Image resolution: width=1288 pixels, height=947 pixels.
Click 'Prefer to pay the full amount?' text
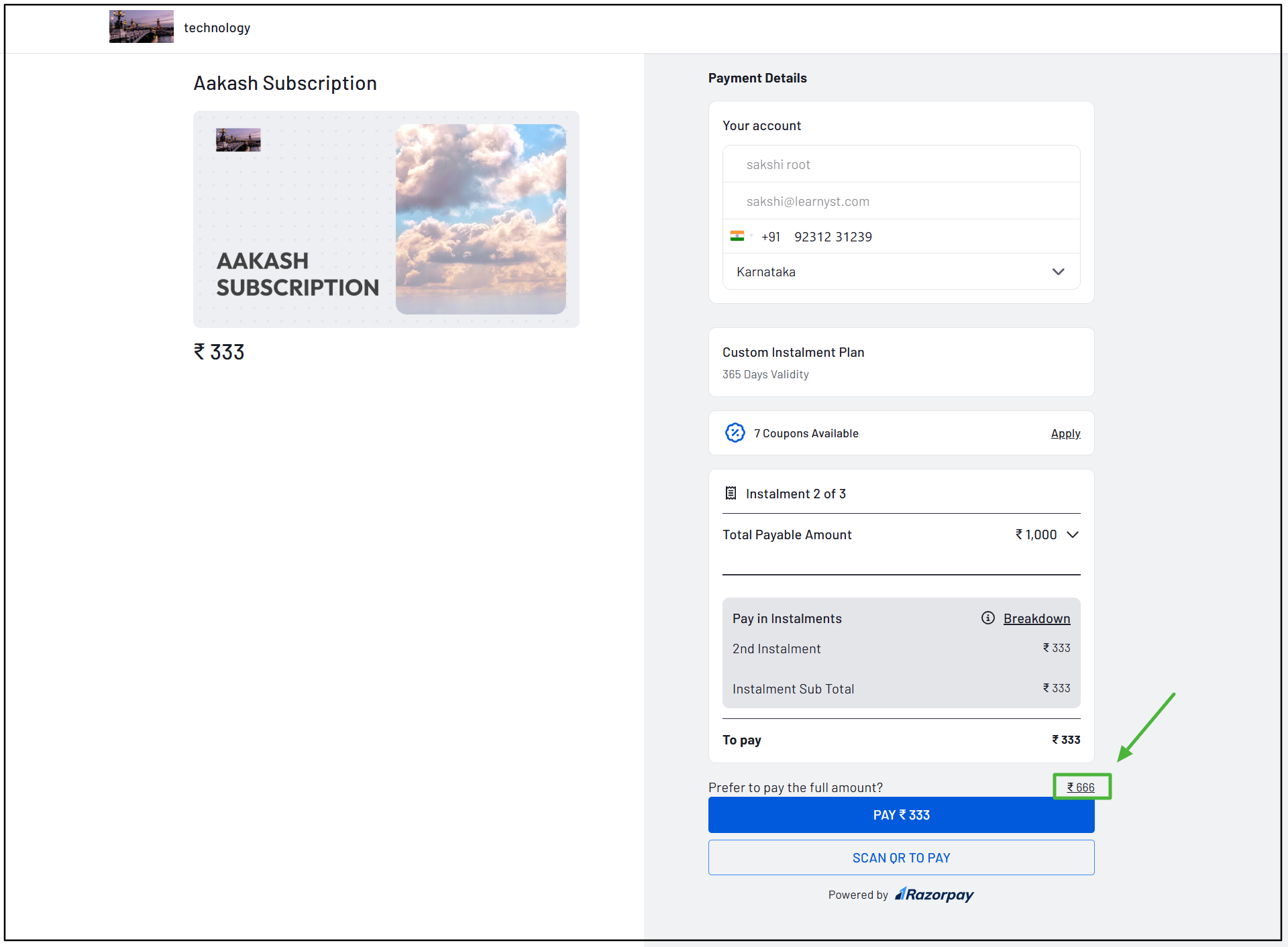click(x=796, y=787)
